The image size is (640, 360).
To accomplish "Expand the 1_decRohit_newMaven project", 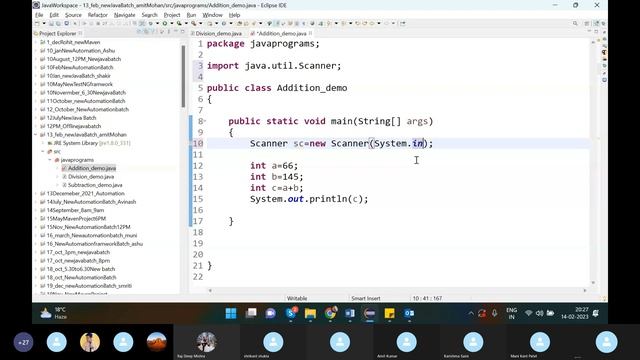I will [x=36, y=42].
